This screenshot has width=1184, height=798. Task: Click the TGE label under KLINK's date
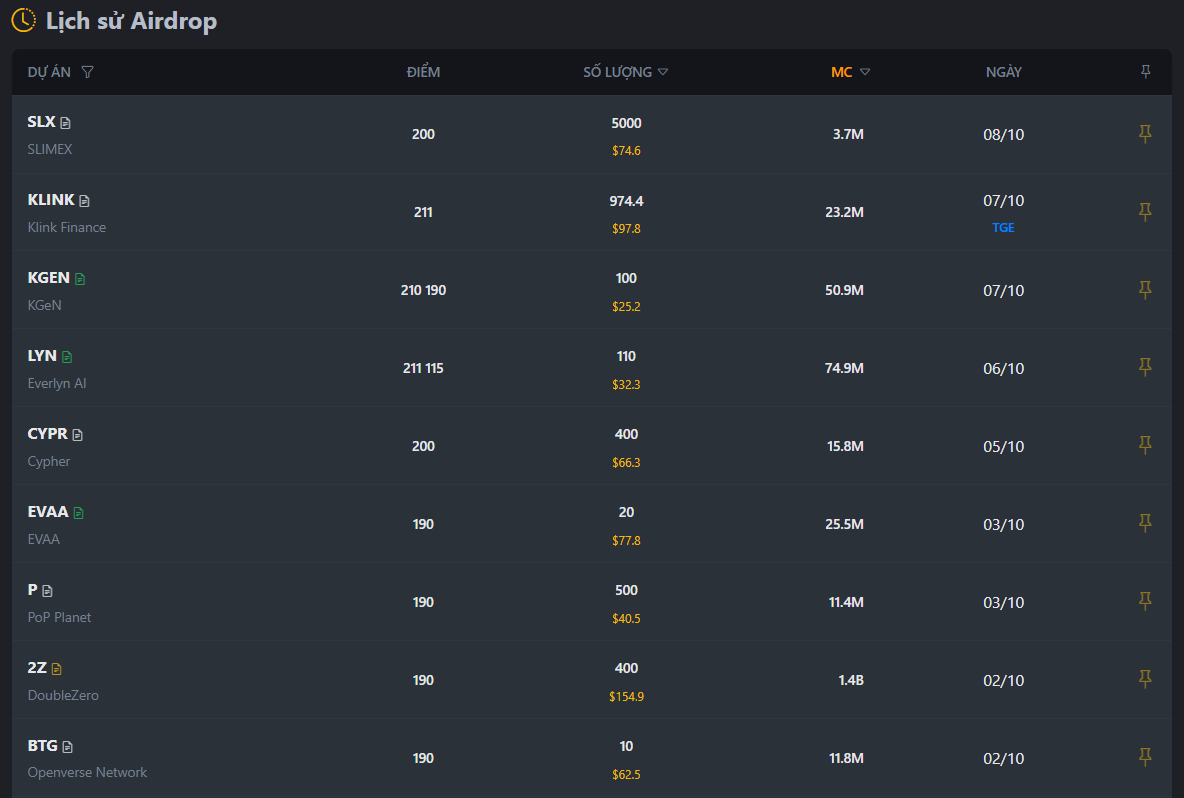[x=1003, y=227]
